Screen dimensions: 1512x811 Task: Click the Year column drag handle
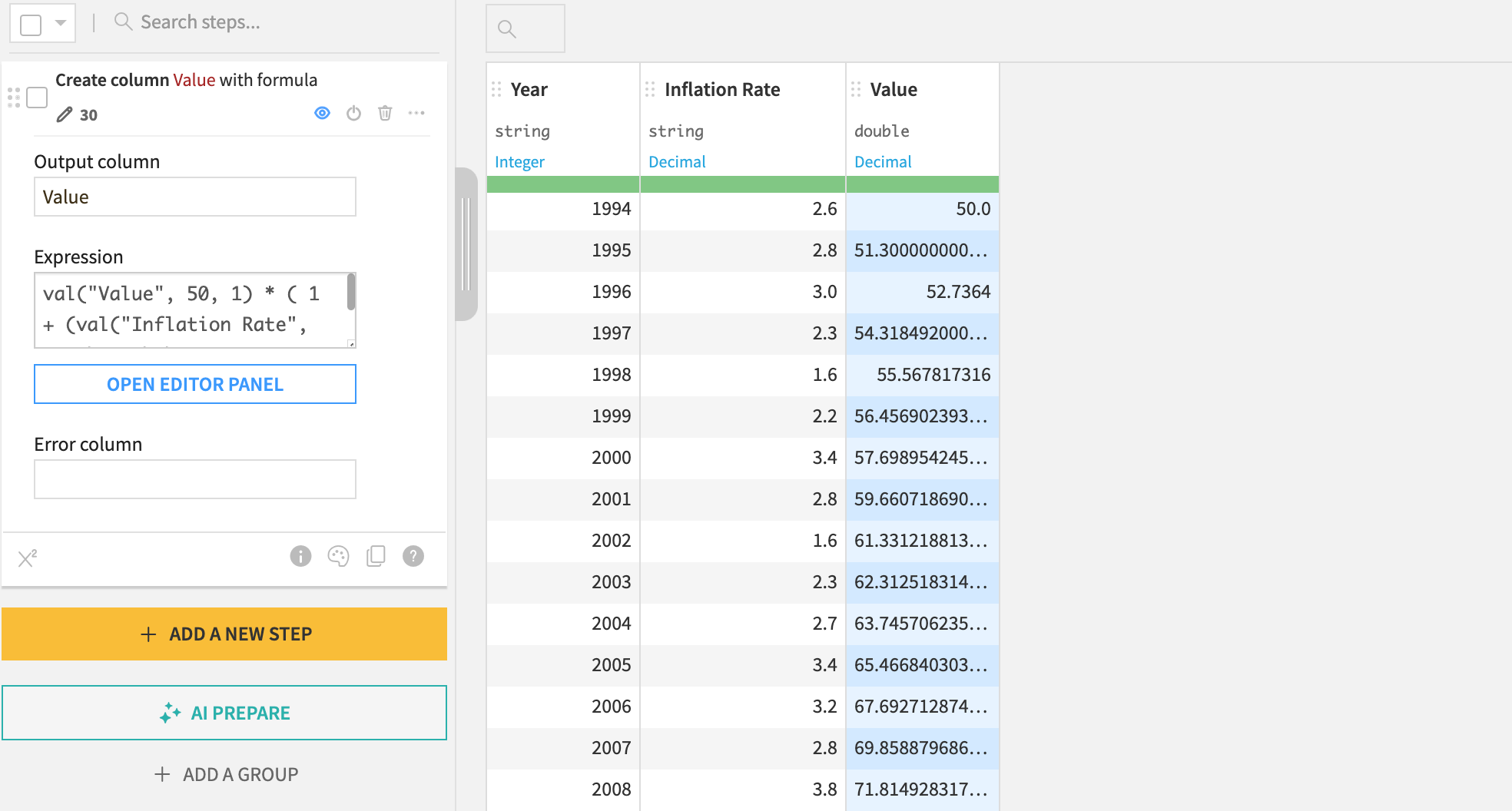(496, 90)
